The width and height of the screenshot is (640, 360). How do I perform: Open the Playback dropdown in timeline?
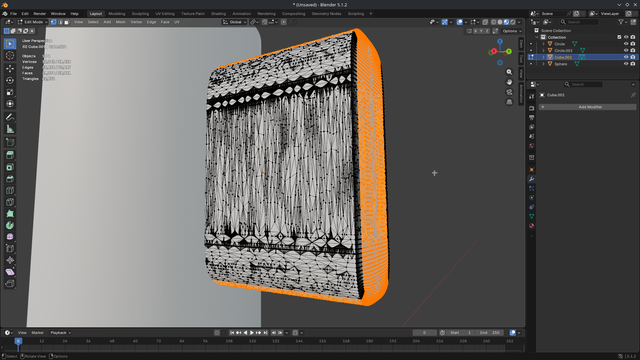coord(60,333)
